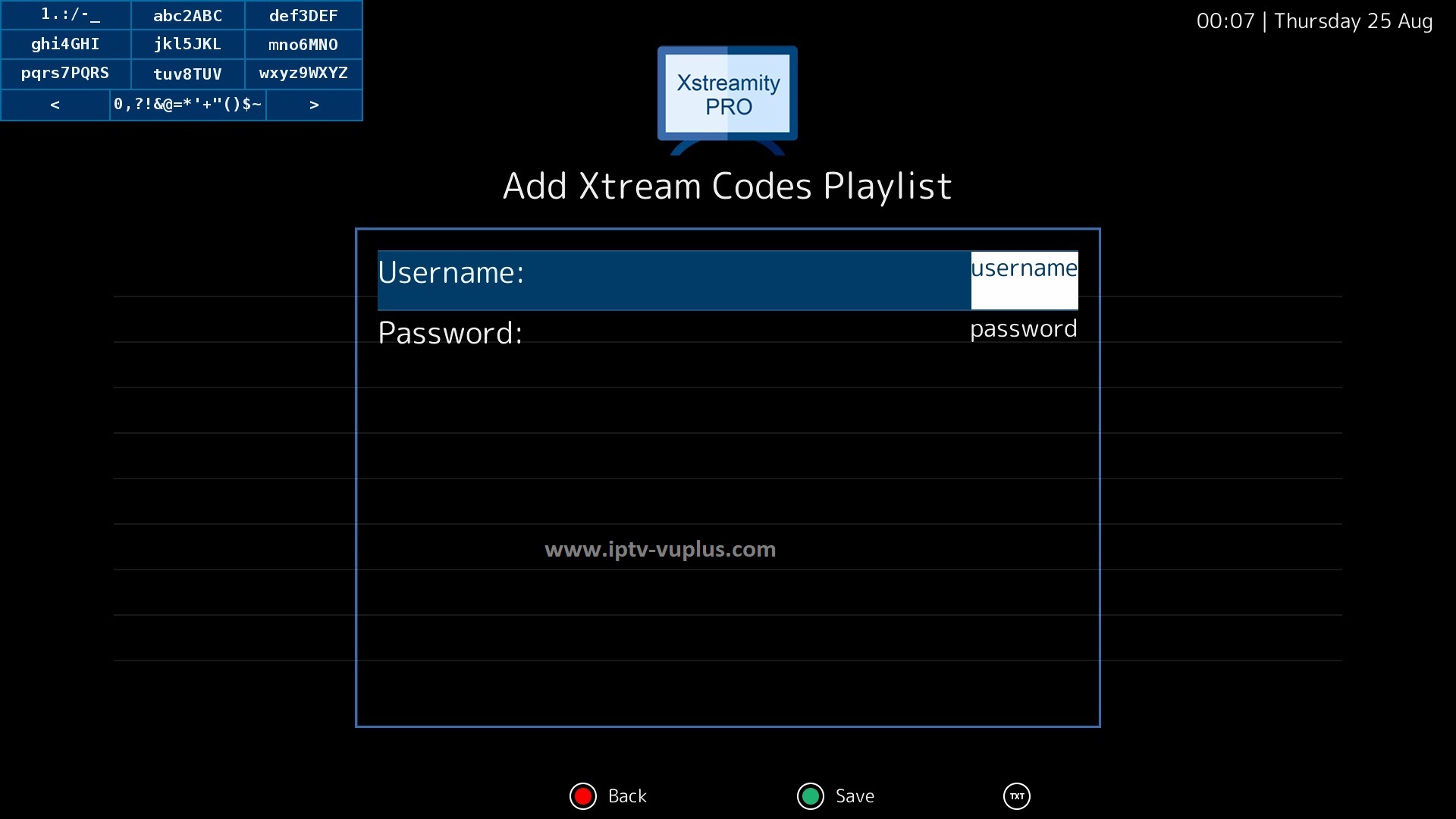The height and width of the screenshot is (819, 1456).
Task: Select the '1.:/-_' keypad key
Action: tap(66, 15)
